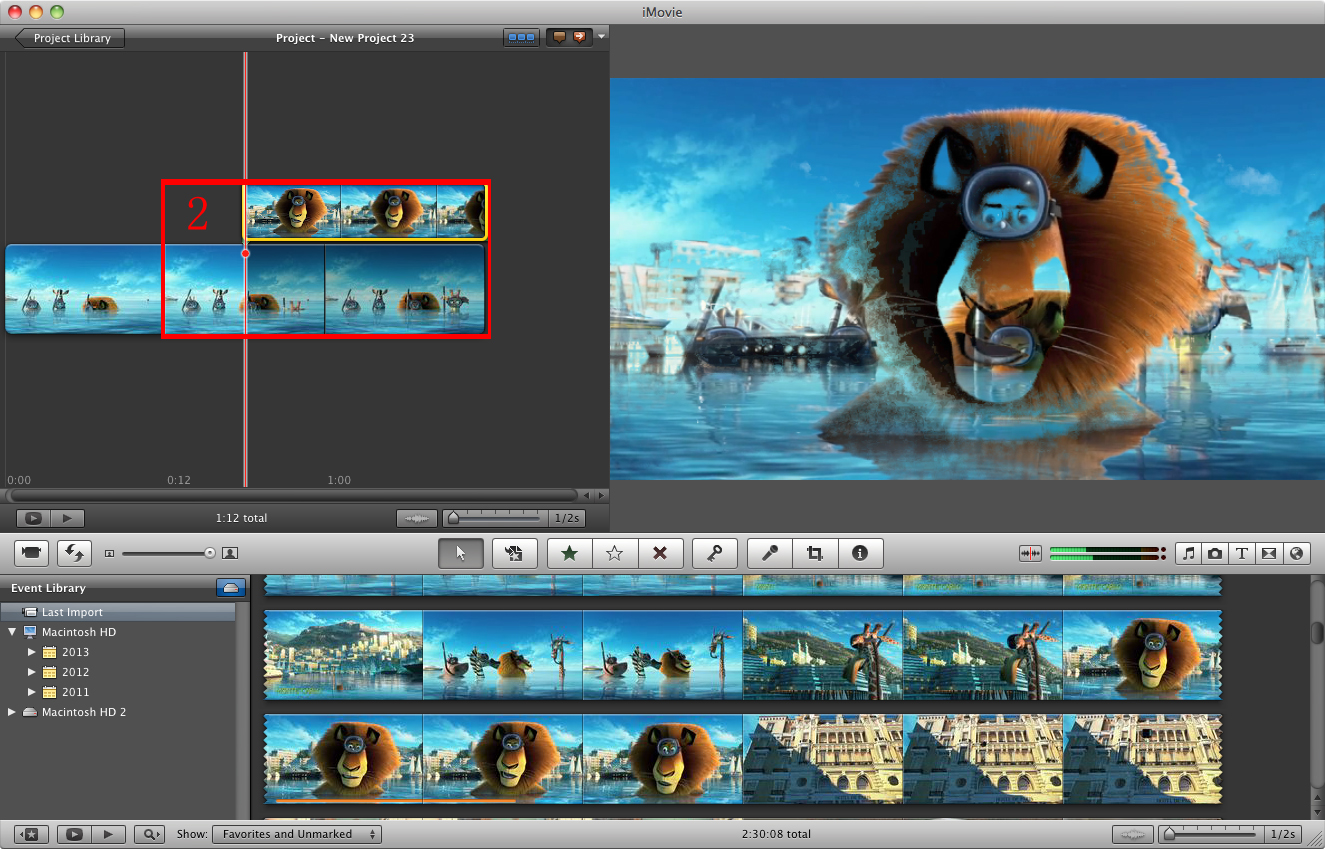Go back to Project Library
The image size is (1325, 849).
(x=70, y=38)
